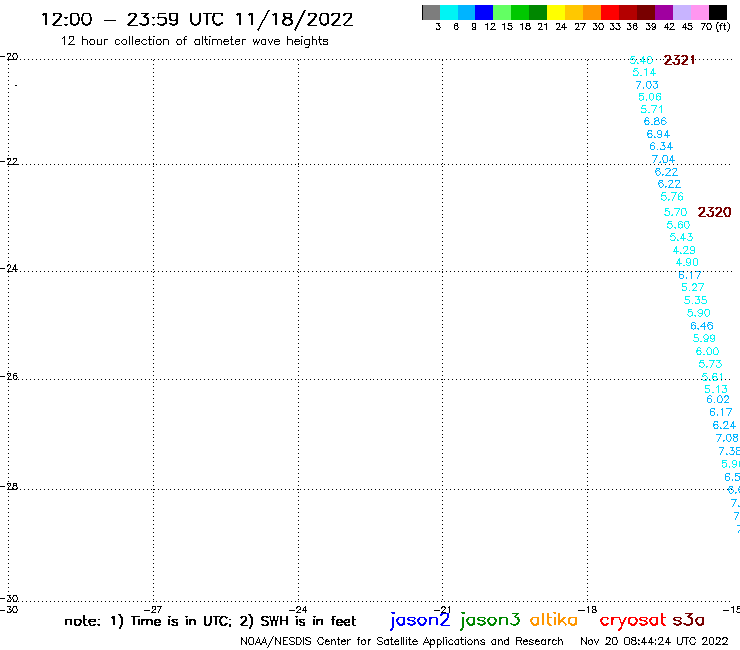The width and height of the screenshot is (740, 650).
Task: Select the yellow legend swatch
Action: [556, 12]
